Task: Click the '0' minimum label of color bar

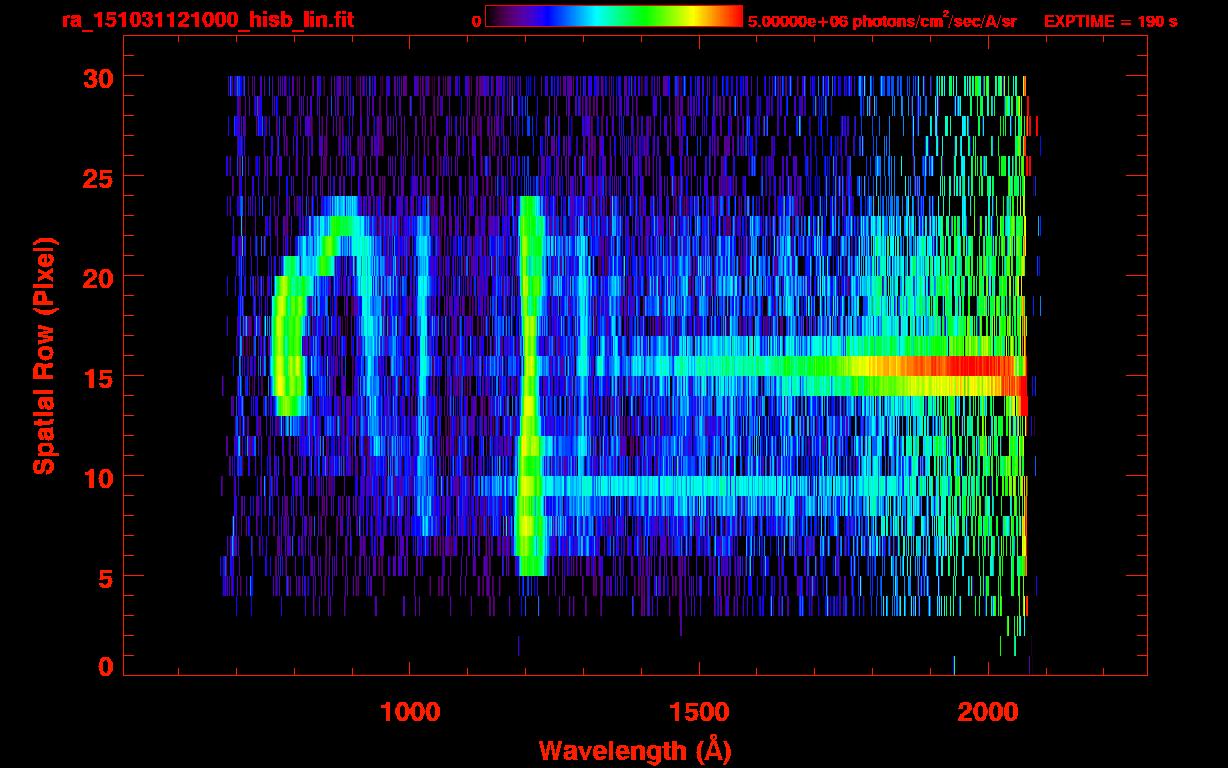Action: (477, 21)
